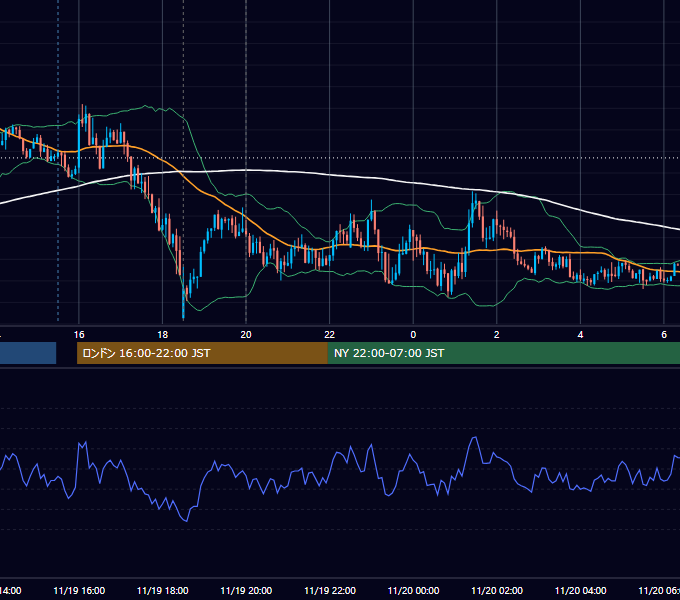Click the 11/19 16:00 date label
The height and width of the screenshot is (600, 680).
[79, 590]
